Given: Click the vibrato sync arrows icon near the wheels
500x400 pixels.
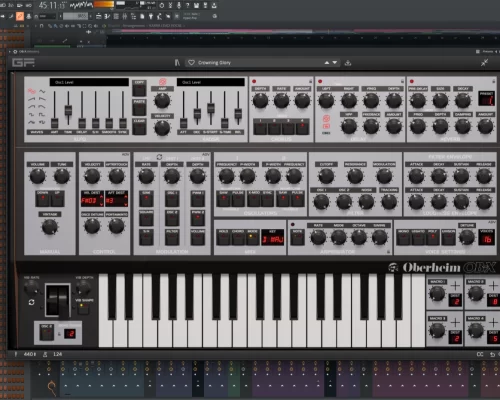Looking at the screenshot, I should 31,302.
